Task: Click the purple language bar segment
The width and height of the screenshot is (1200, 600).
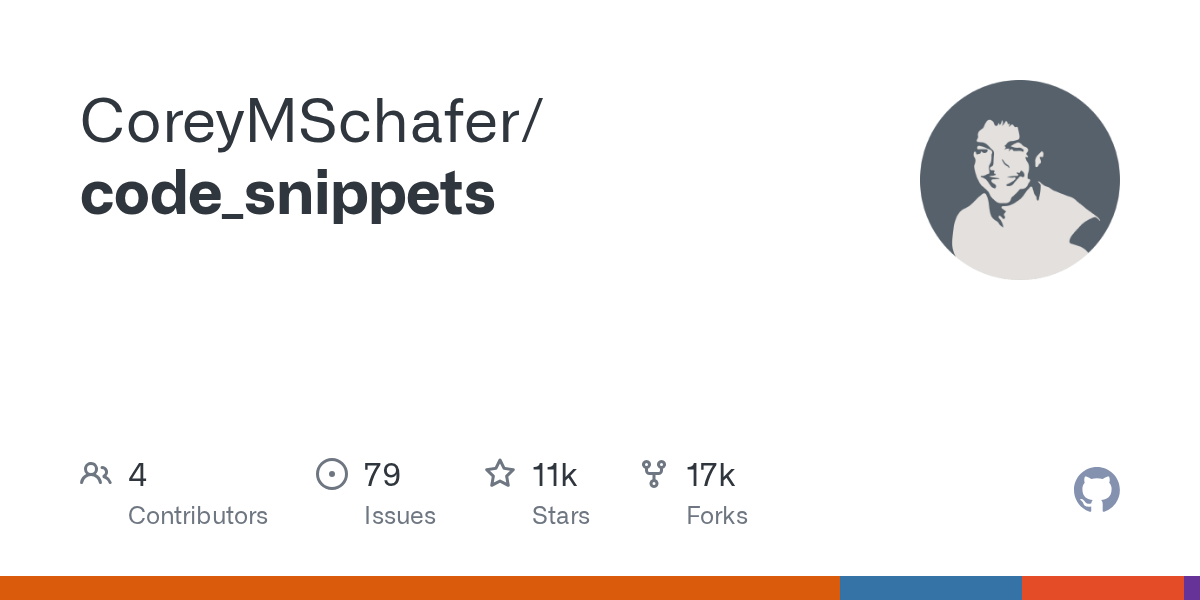Action: (1192, 588)
